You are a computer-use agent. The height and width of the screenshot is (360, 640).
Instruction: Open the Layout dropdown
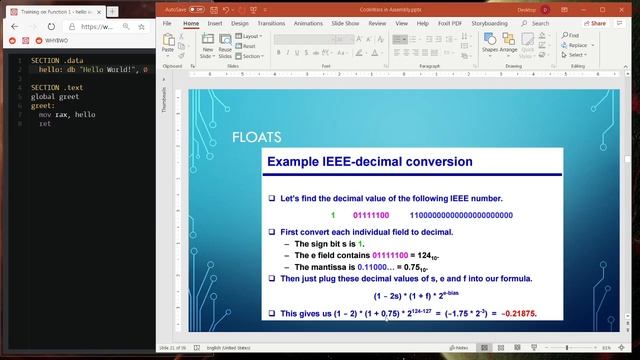249,36
